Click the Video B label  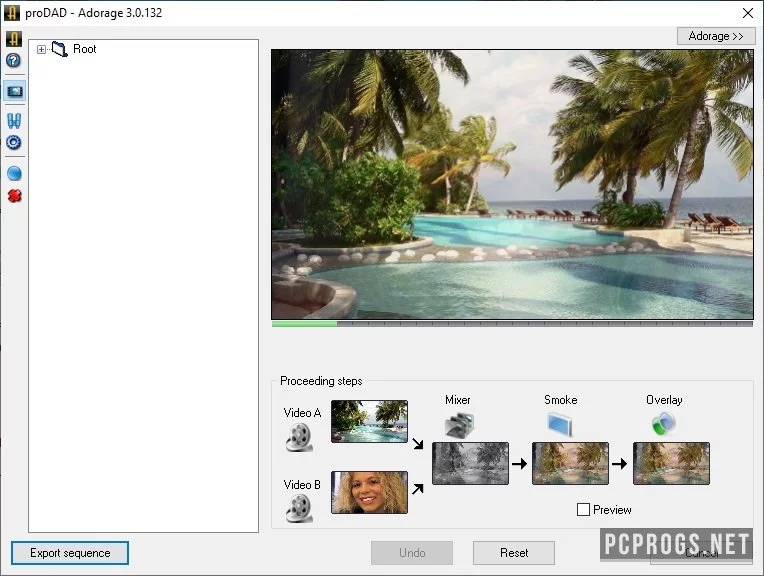(302, 484)
